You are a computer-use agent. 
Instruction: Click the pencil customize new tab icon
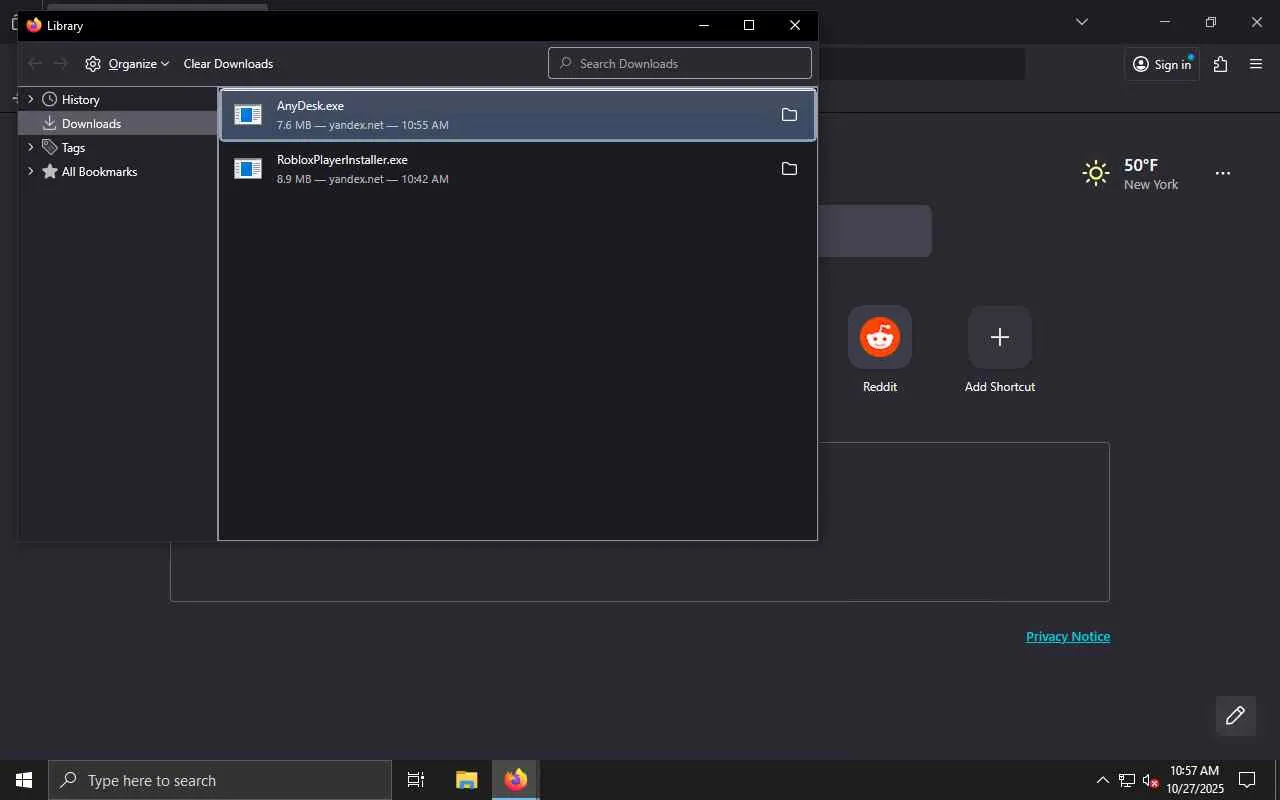(1236, 715)
